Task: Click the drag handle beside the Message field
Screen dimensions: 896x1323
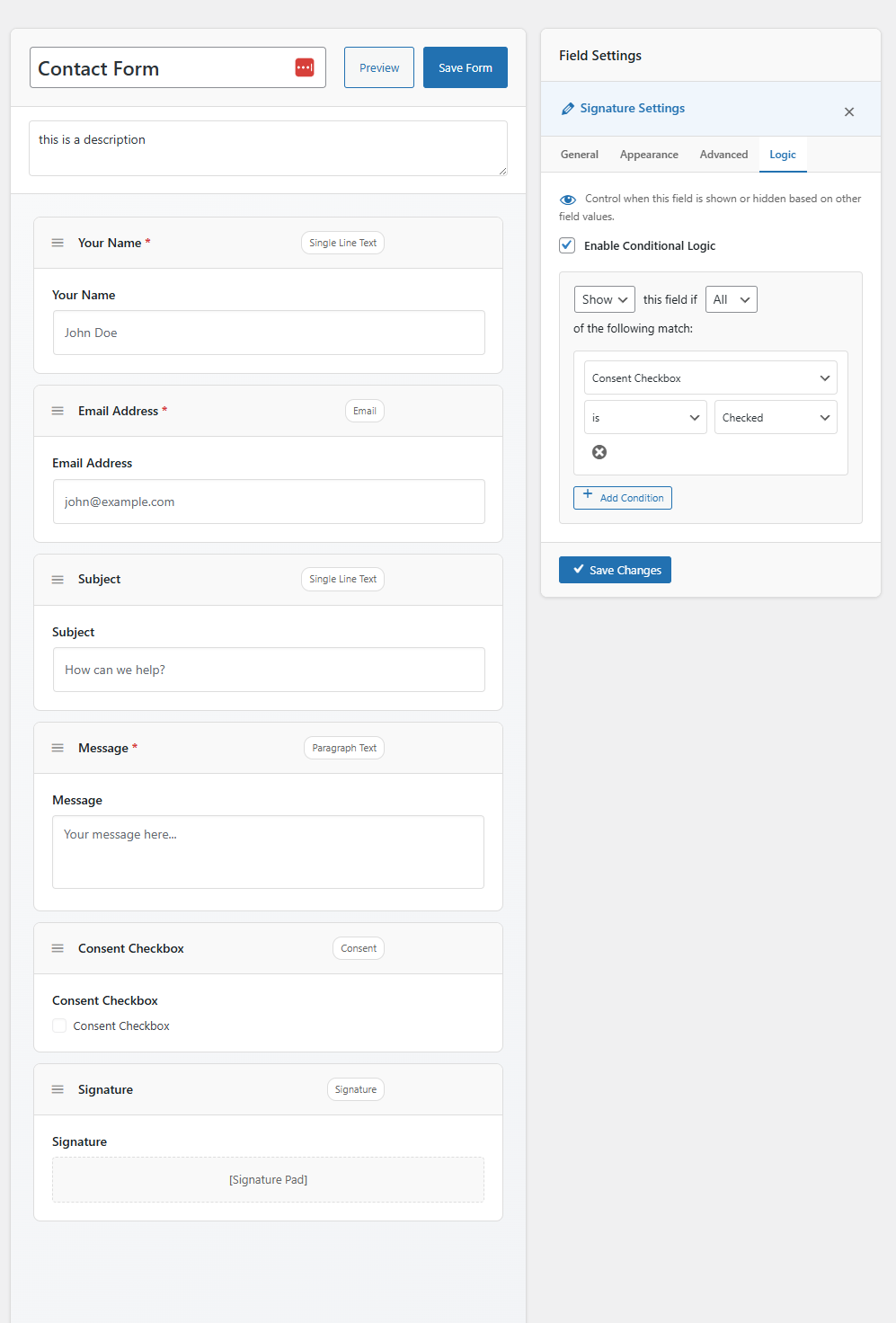Action: coord(58,747)
